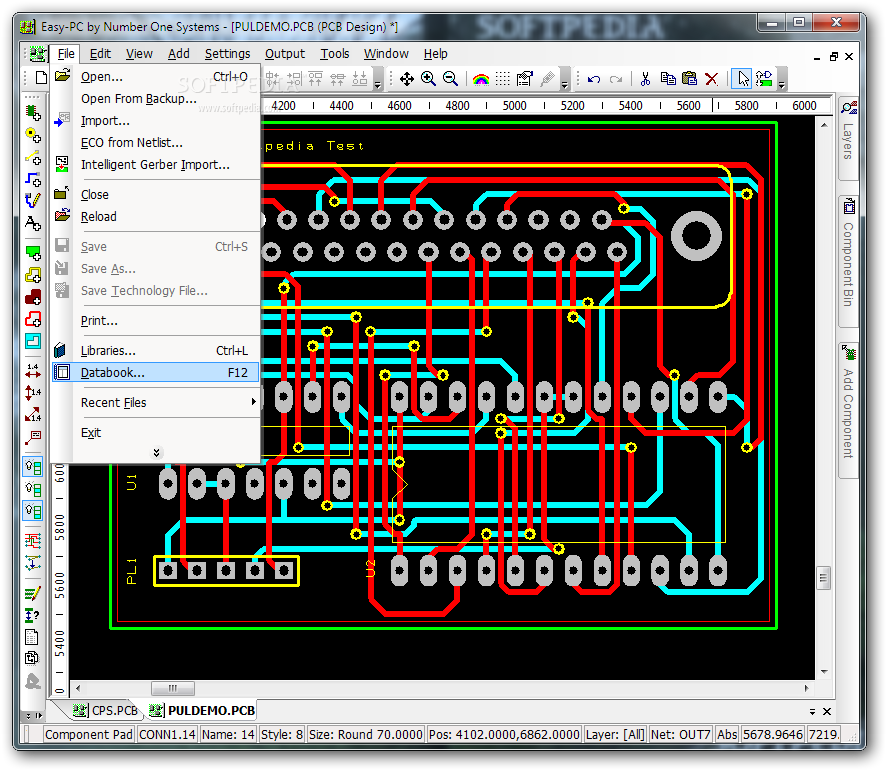This screenshot has height=771, width=887.
Task: Open the Tools menu
Action: tap(335, 54)
